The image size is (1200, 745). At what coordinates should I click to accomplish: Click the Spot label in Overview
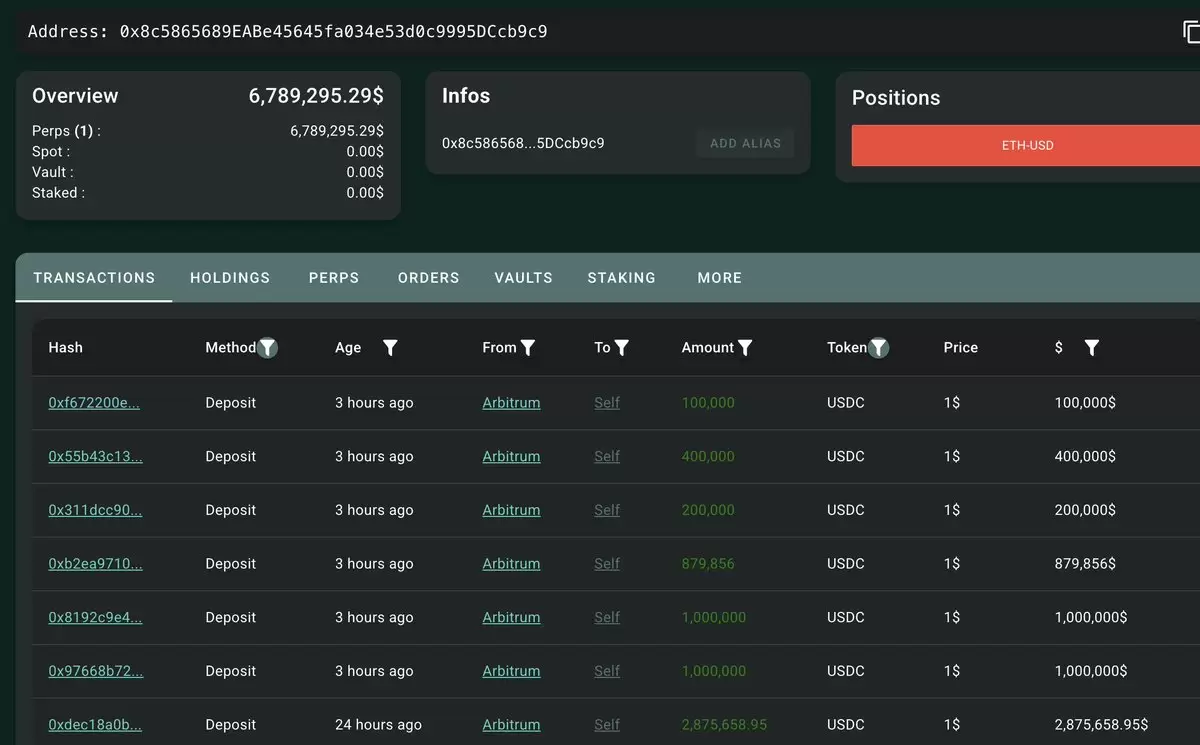click(51, 152)
